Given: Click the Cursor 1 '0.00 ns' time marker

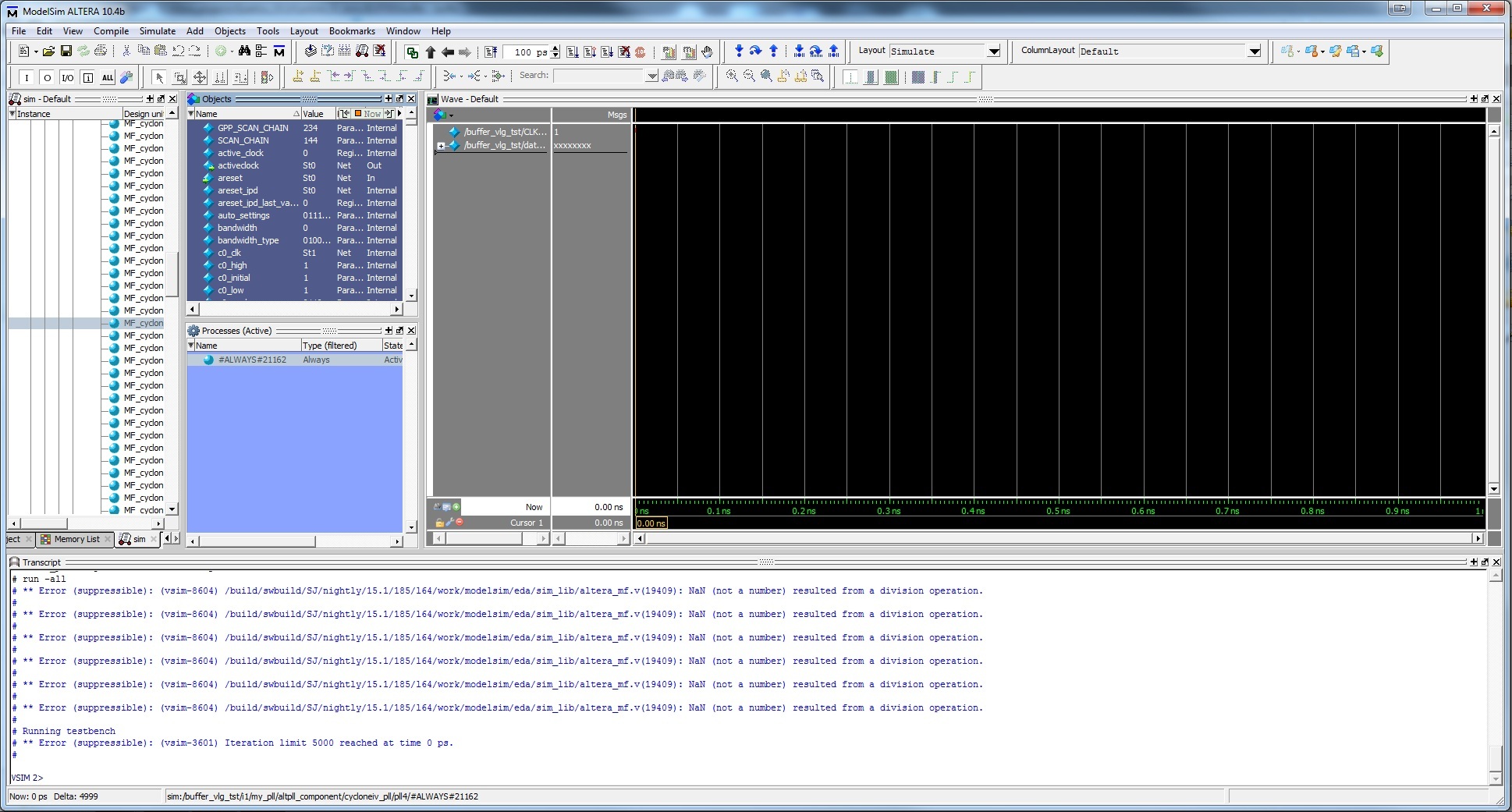Looking at the screenshot, I should 651,523.
